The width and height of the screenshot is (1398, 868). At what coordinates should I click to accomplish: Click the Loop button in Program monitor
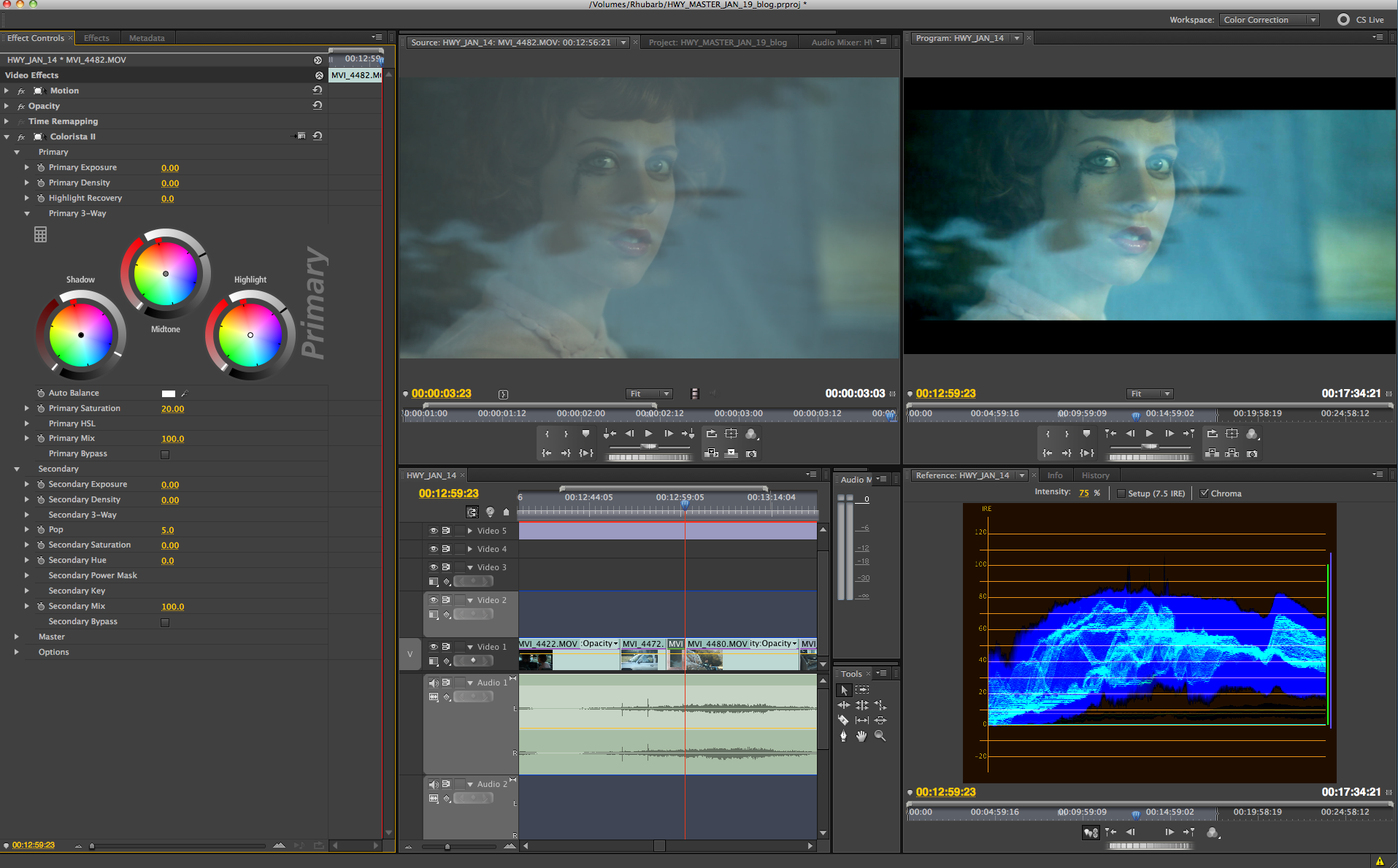coord(1212,434)
